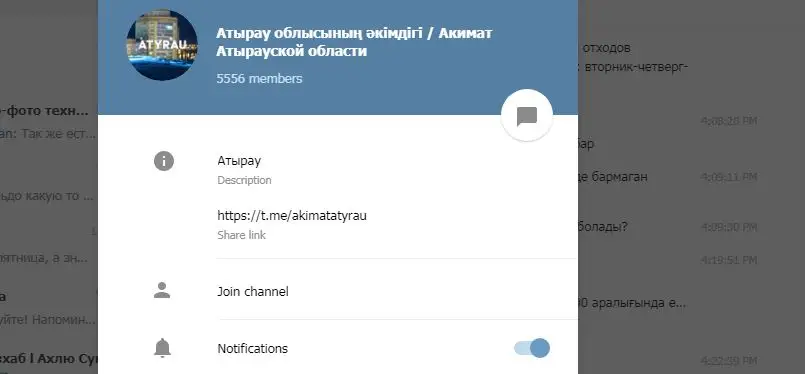The width and height of the screenshot is (805, 374).
Task: Click the Notifications label
Action: [253, 348]
